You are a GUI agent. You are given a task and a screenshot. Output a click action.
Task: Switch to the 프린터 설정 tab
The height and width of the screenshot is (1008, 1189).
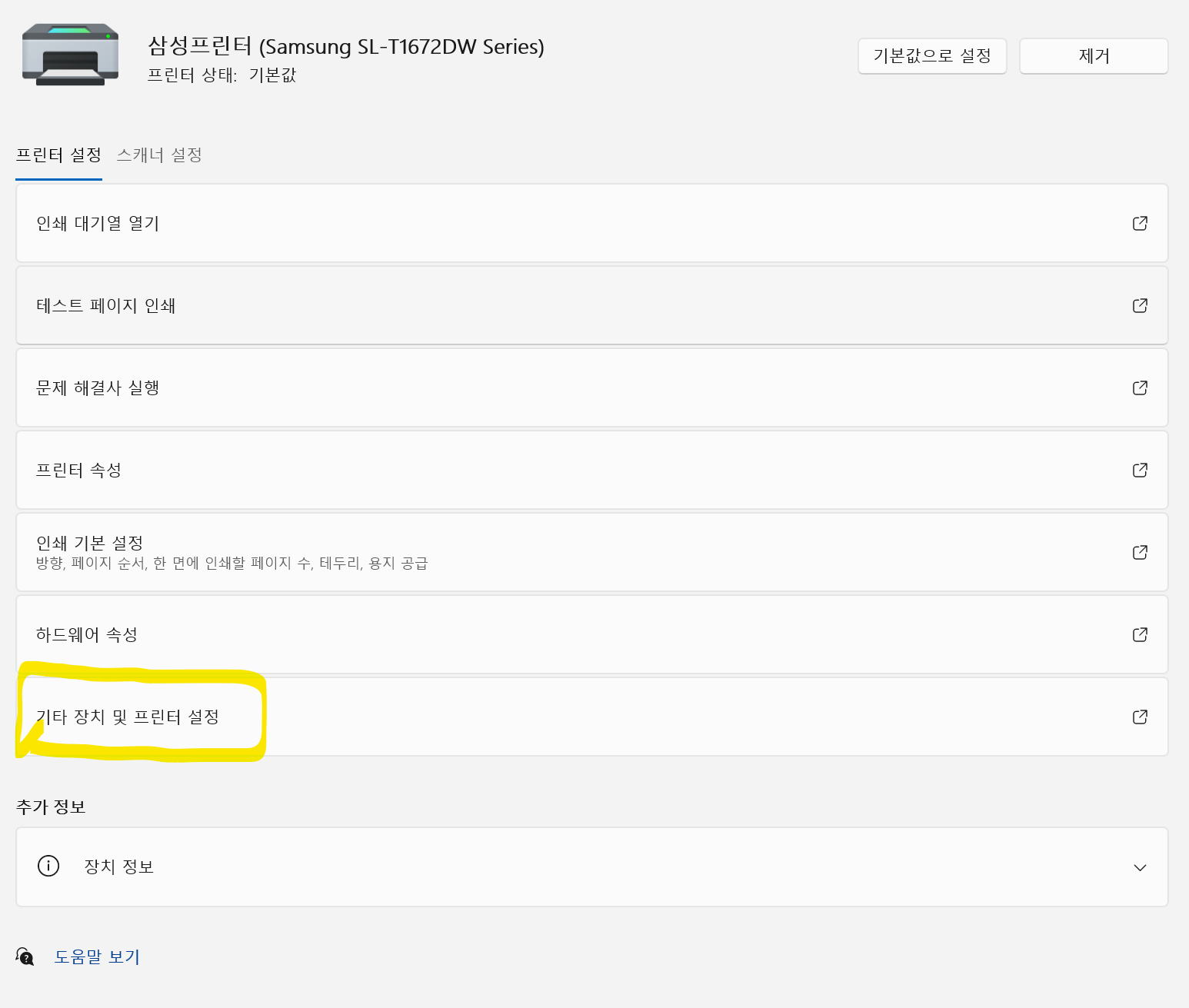tap(59, 155)
